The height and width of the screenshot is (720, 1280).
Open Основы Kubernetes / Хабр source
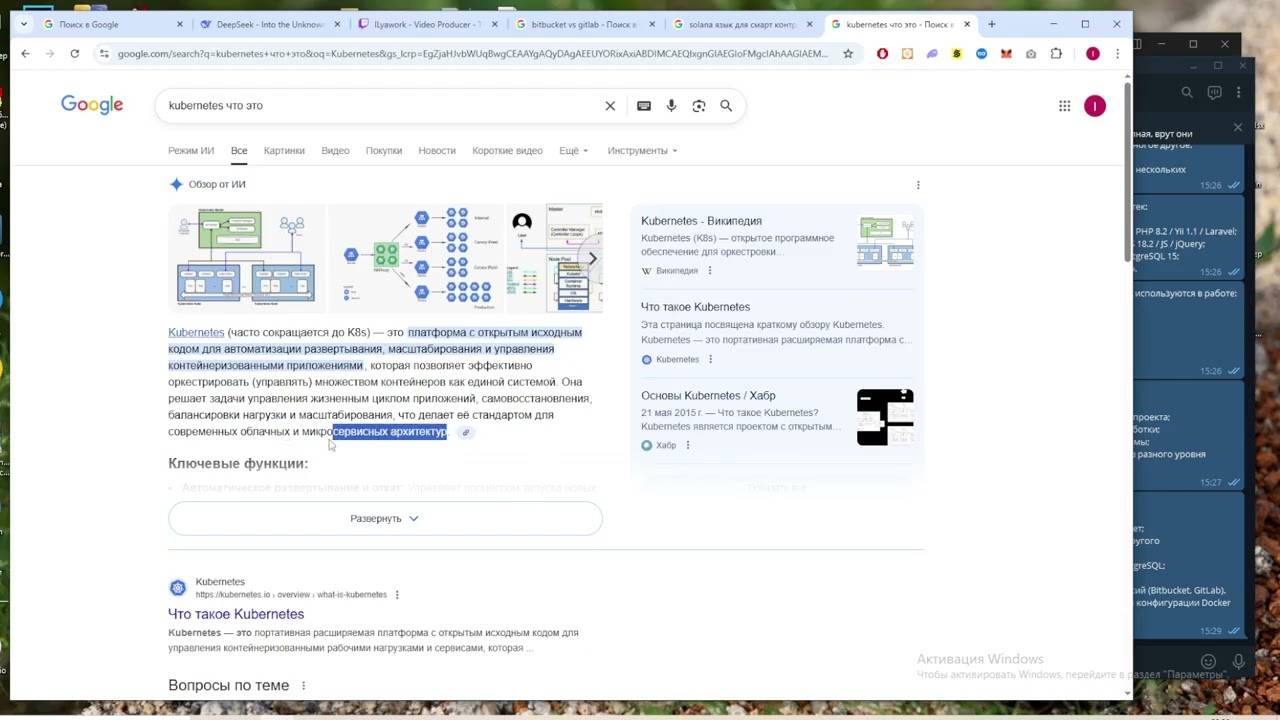[x=708, y=396]
